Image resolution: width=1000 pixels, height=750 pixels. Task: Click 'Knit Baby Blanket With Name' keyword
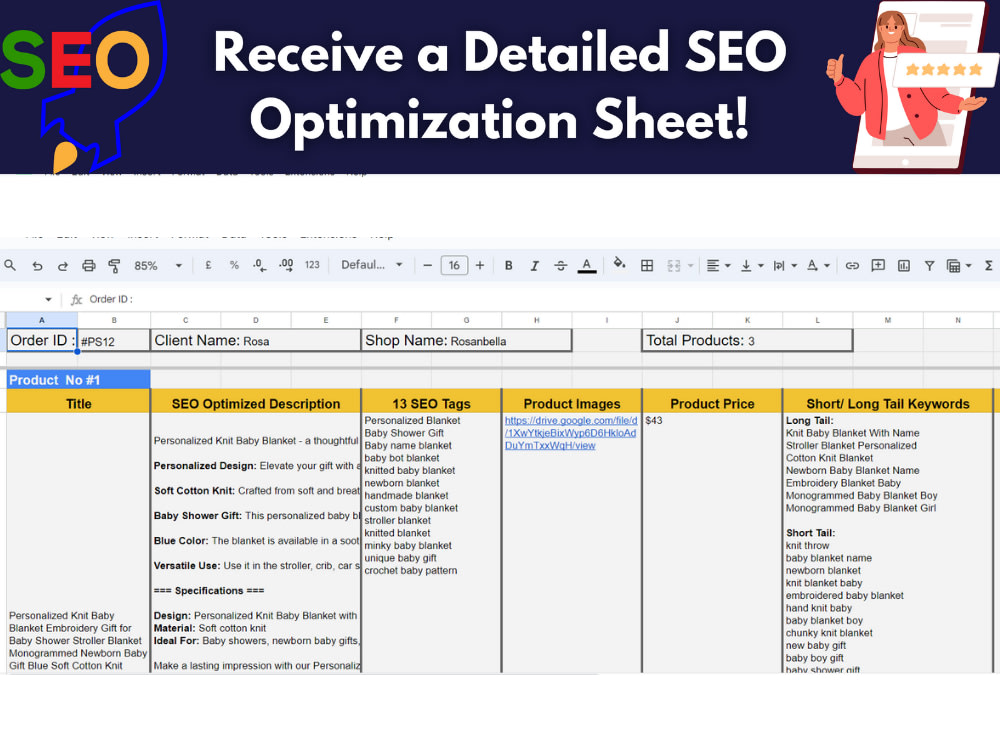tap(852, 433)
